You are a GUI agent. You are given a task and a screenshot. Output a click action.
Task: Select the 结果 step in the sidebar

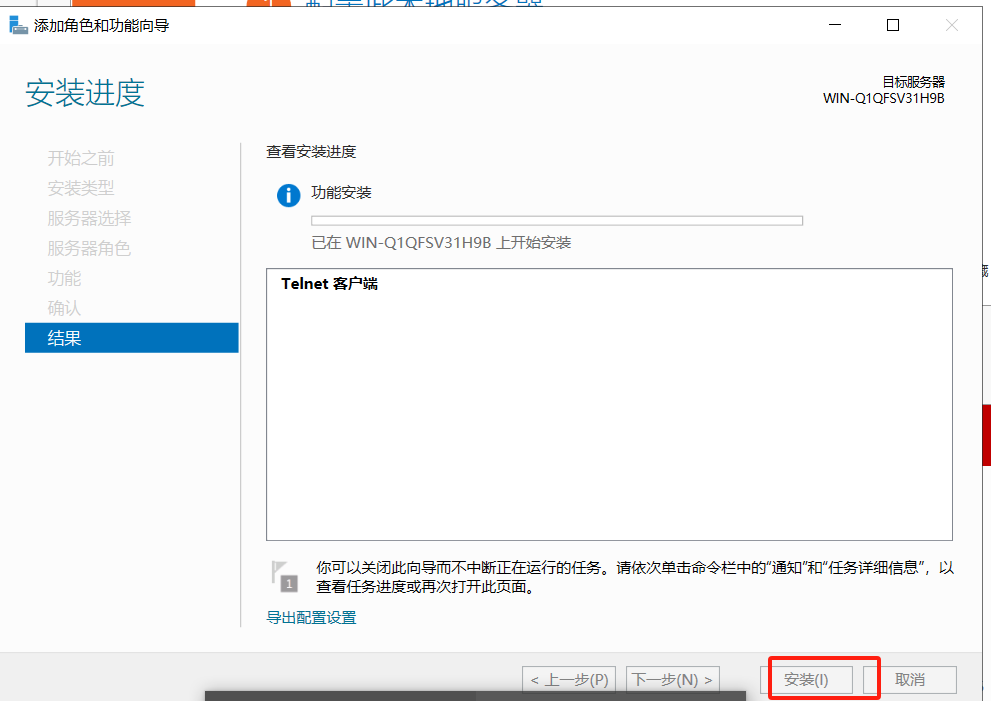131,338
